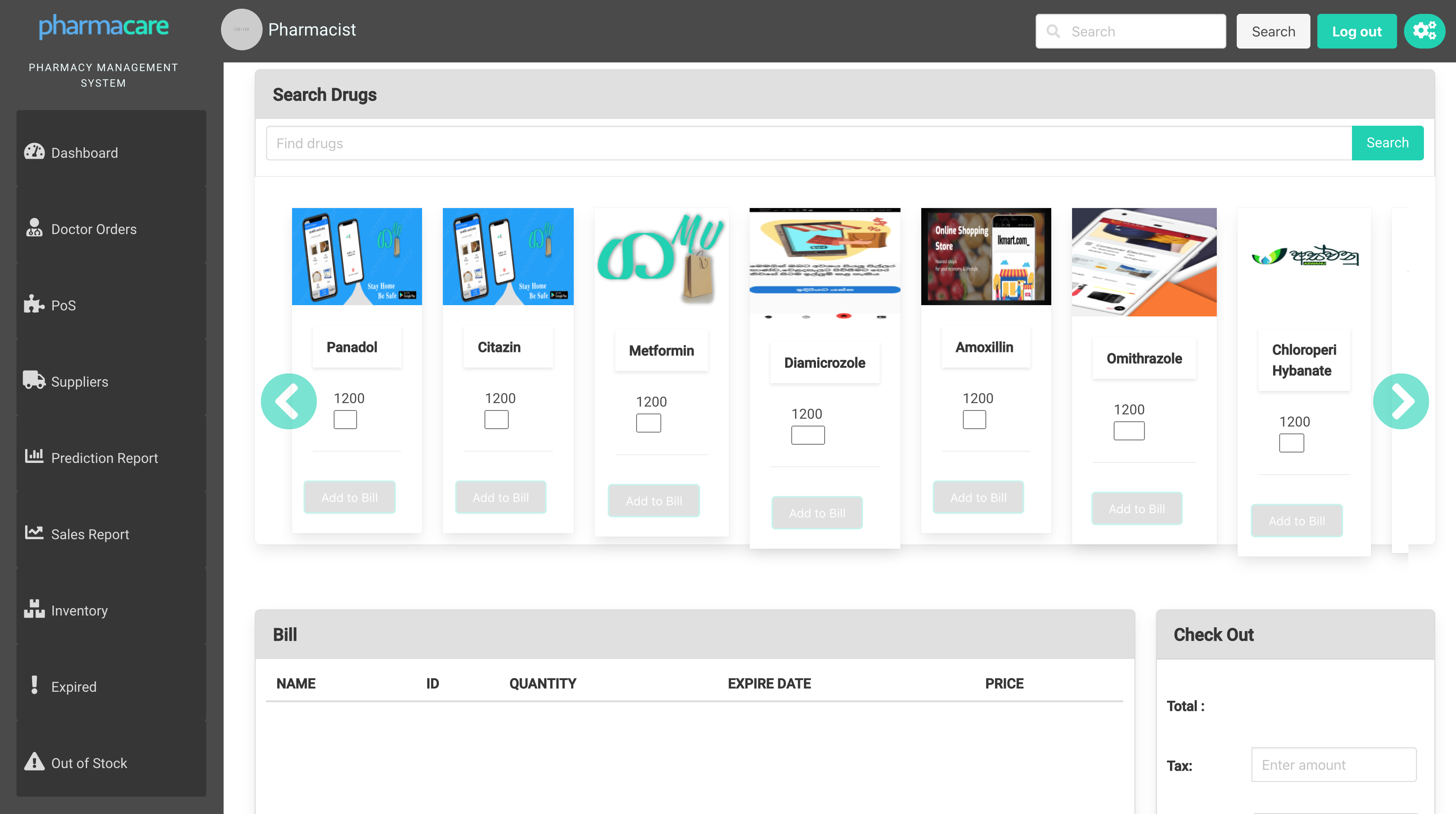Image resolution: width=1456 pixels, height=814 pixels.
Task: Click the PoS puzzle-piece icon
Action: coord(34,304)
